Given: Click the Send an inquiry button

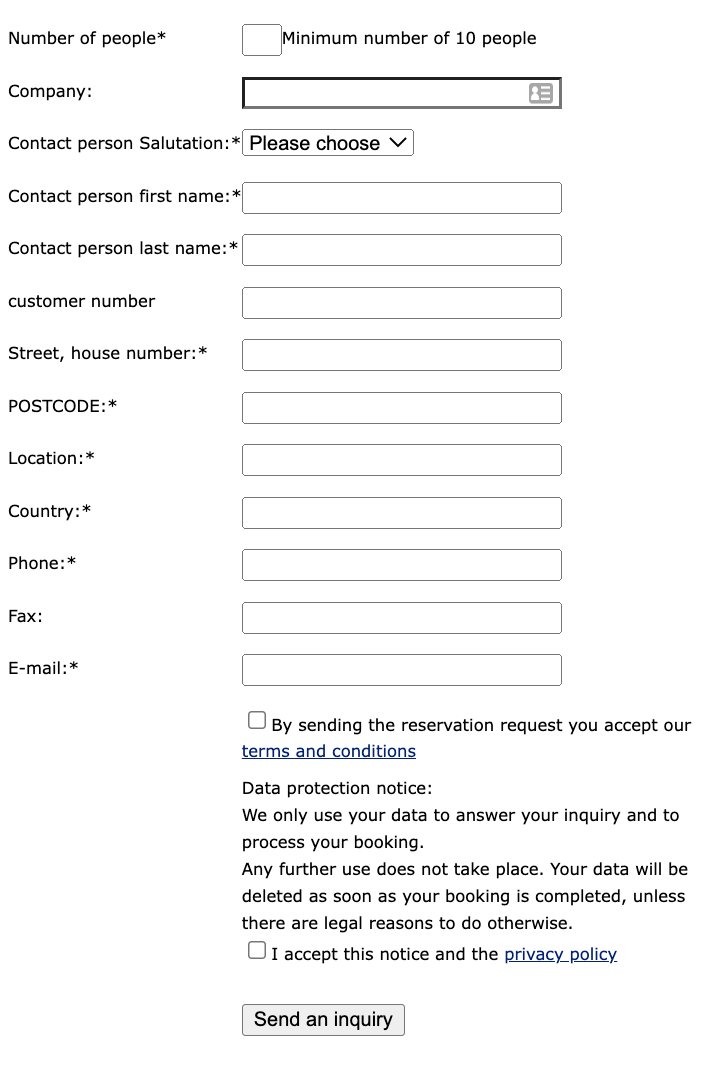Looking at the screenshot, I should (323, 1020).
